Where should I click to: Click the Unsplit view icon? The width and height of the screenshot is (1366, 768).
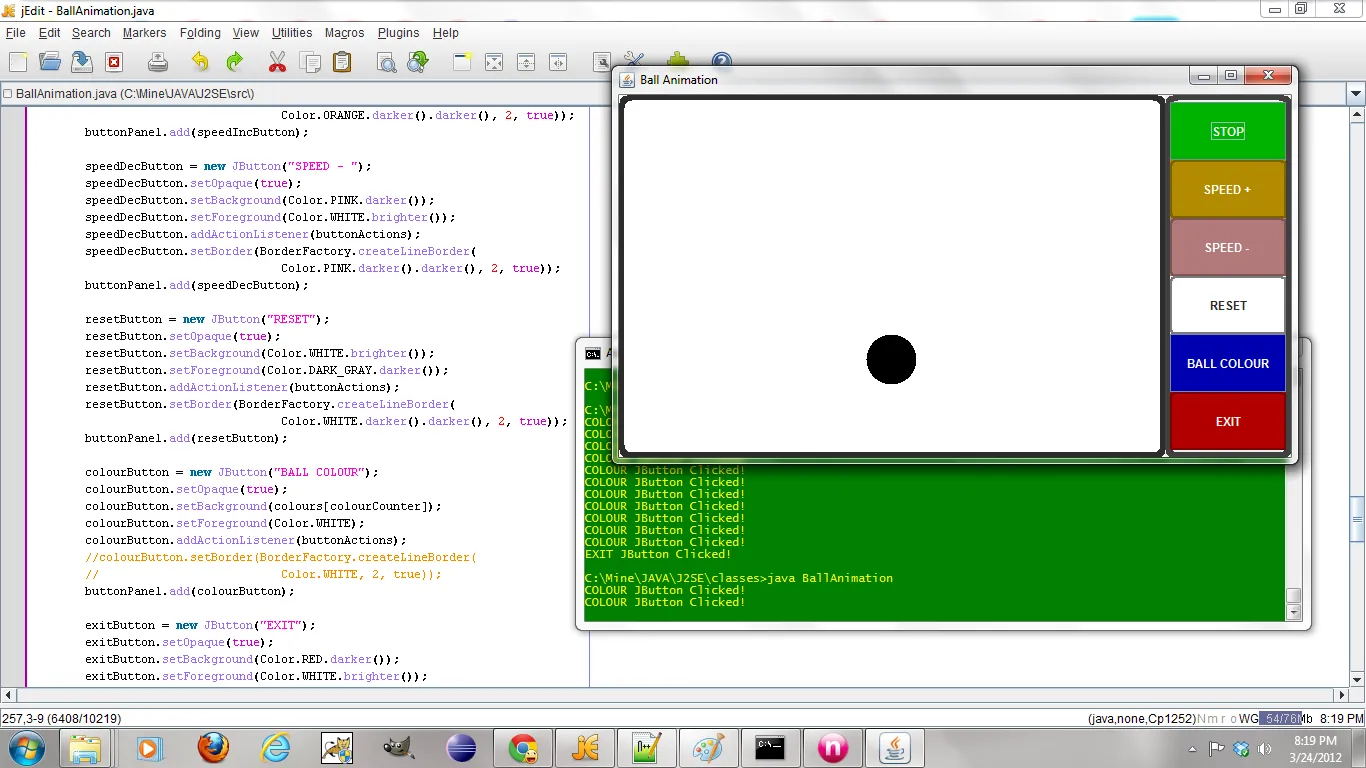coord(494,62)
